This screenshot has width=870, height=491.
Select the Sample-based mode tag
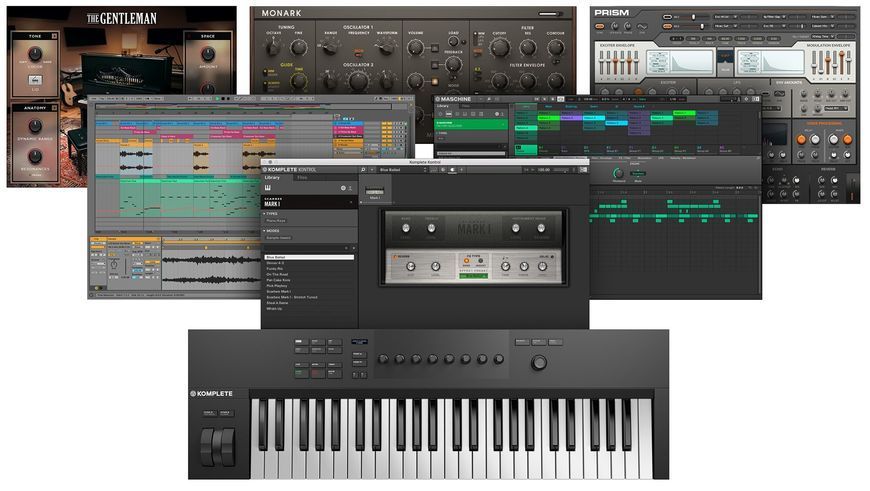pos(279,238)
